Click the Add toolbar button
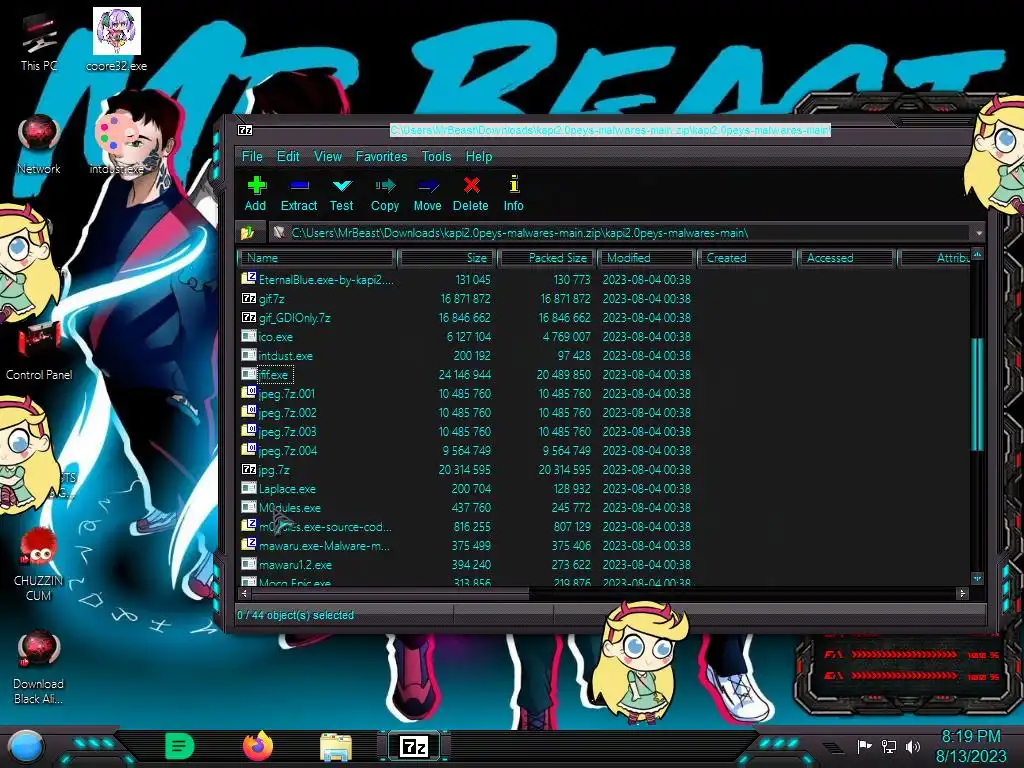 [x=255, y=194]
